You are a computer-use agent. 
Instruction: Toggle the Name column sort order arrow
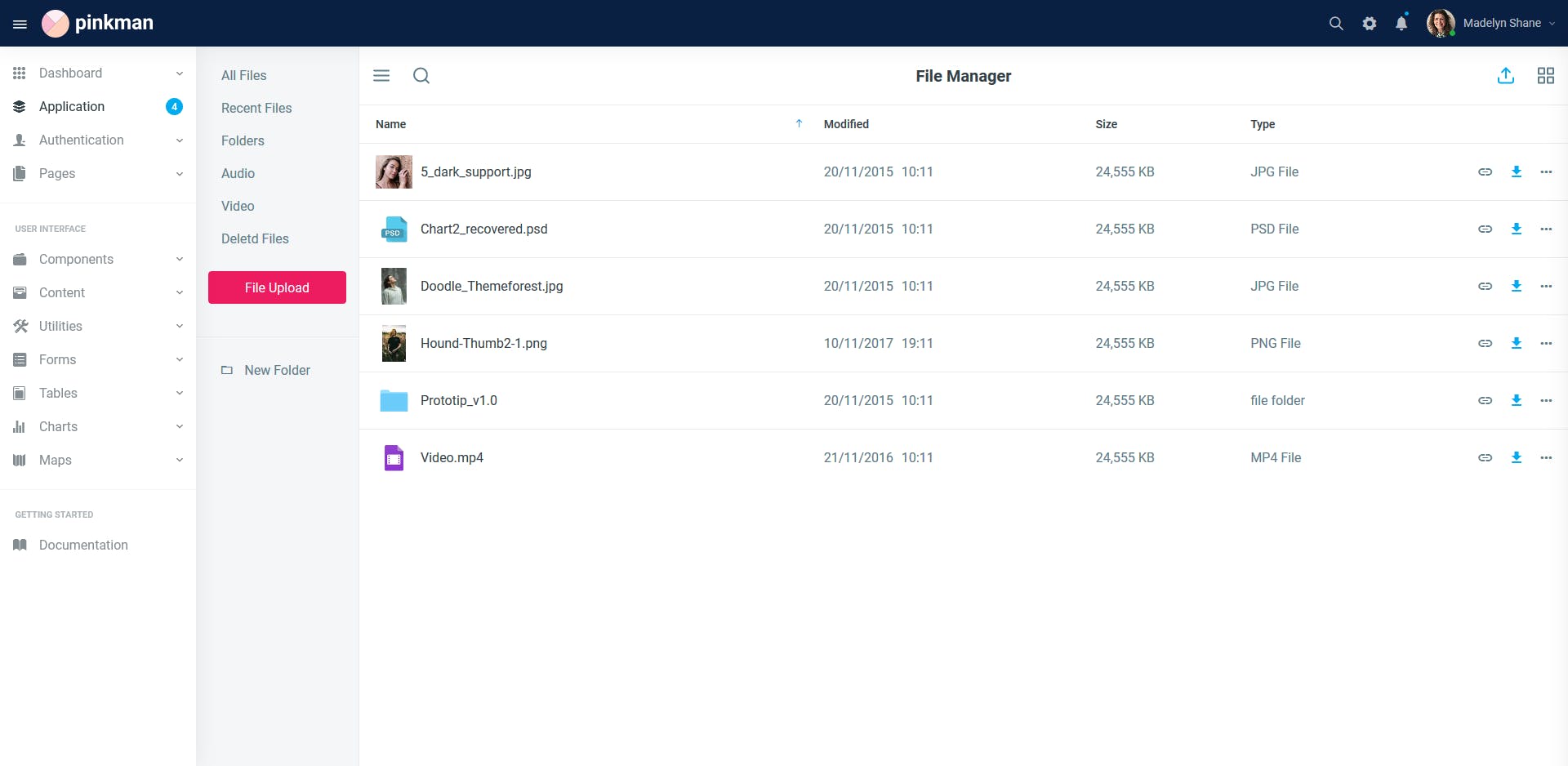coord(799,123)
